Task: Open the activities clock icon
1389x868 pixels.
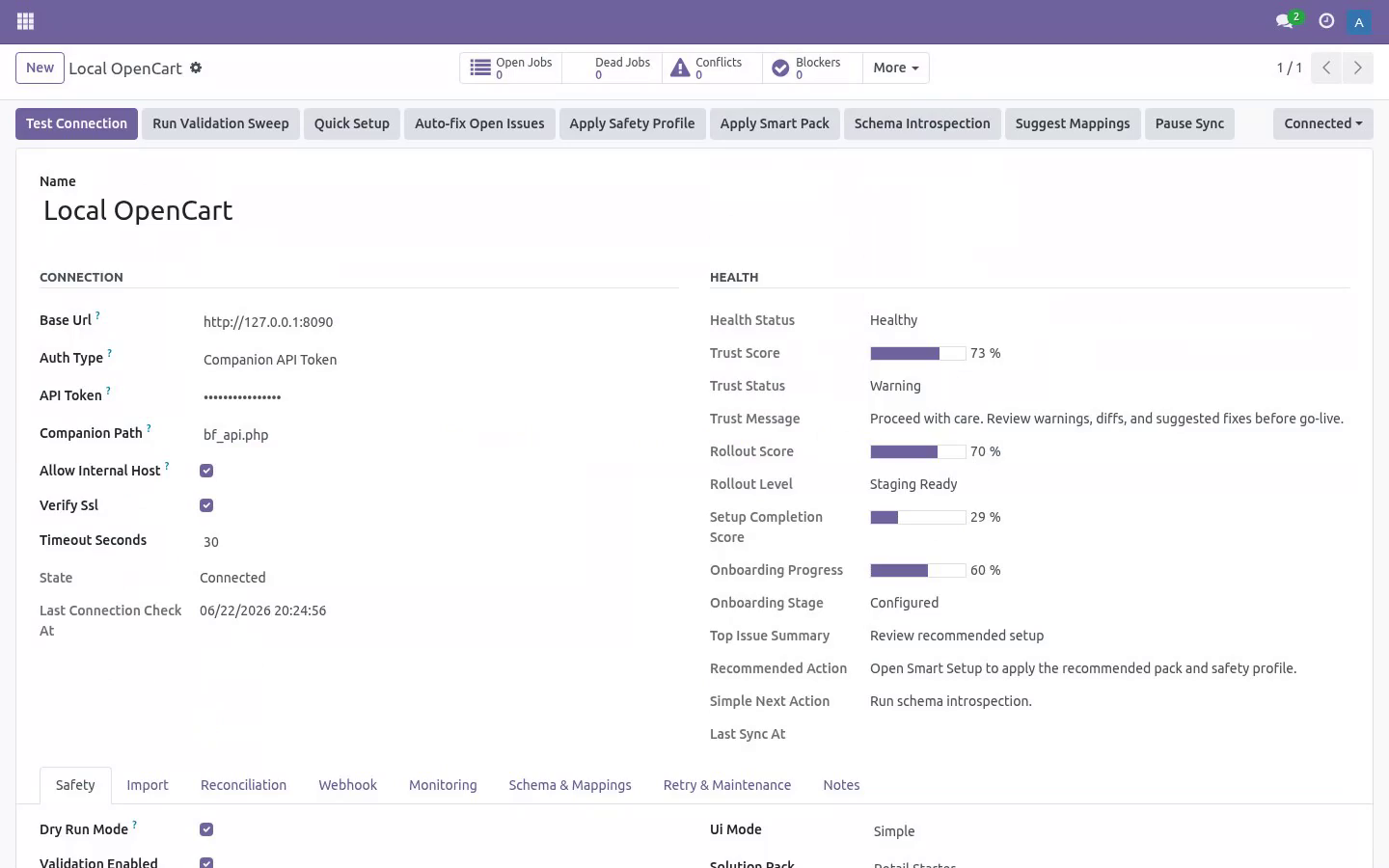Action: 1326,21
